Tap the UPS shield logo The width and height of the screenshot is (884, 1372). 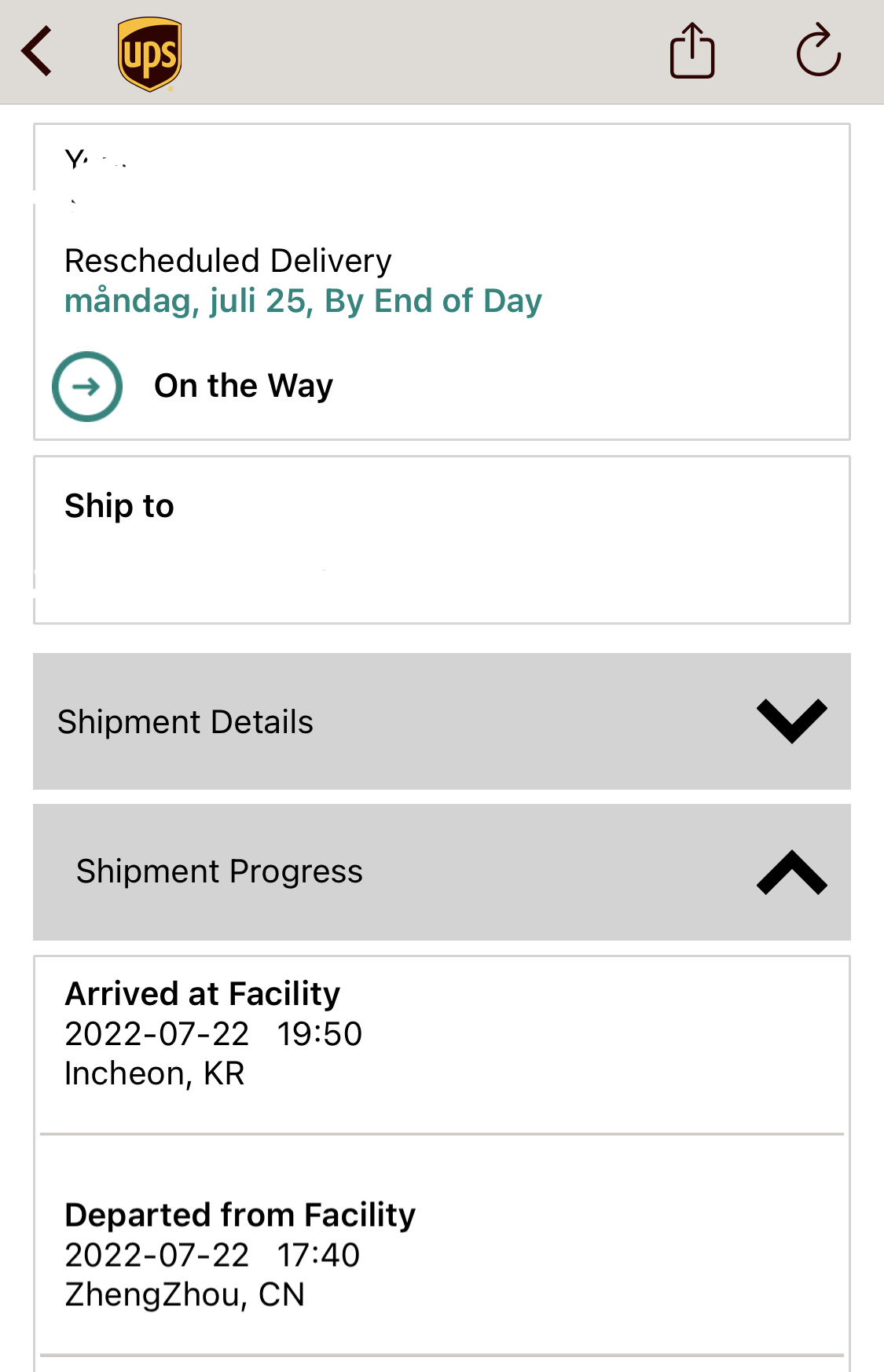(x=149, y=53)
